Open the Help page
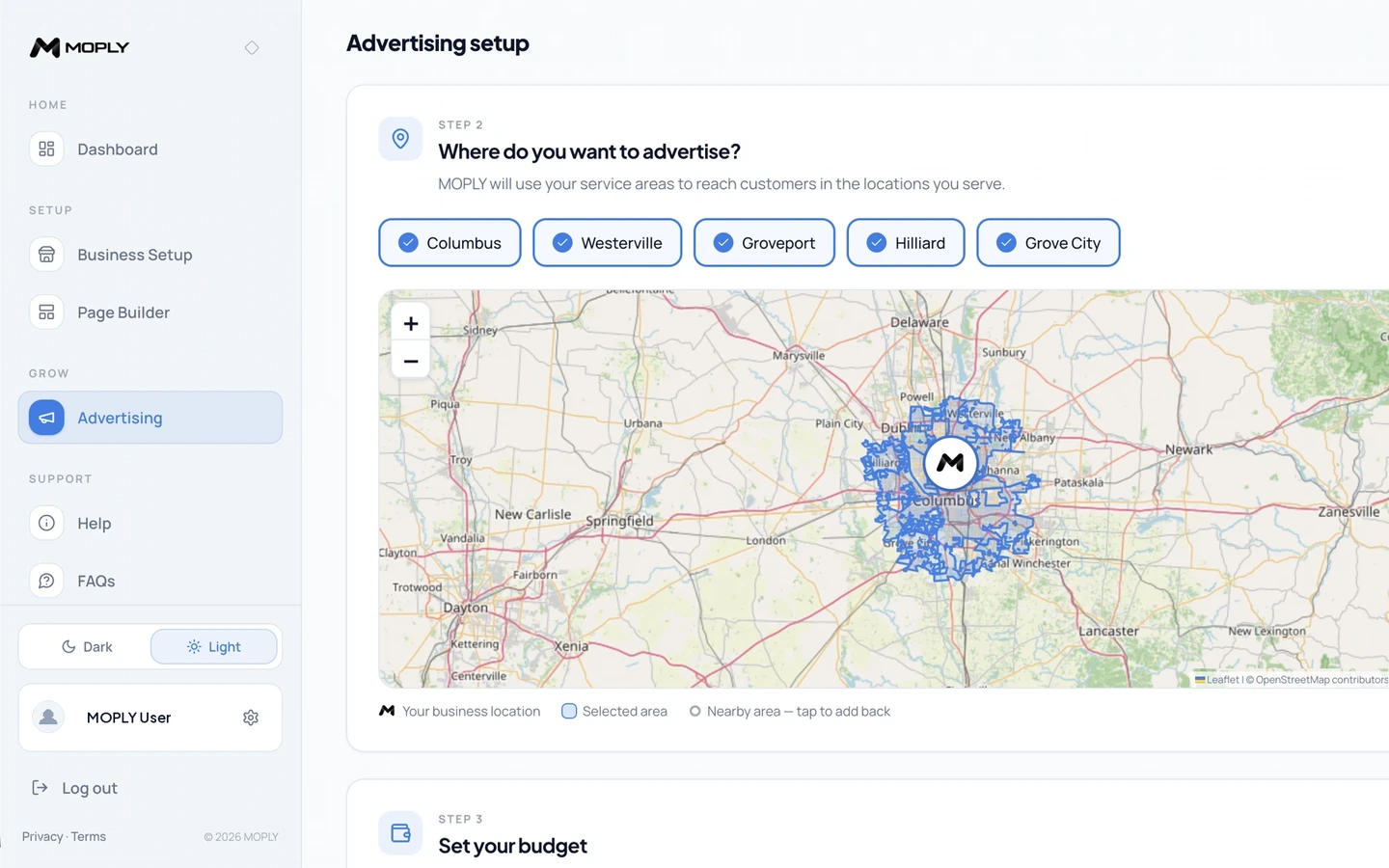Image resolution: width=1389 pixels, height=868 pixels. point(150,523)
